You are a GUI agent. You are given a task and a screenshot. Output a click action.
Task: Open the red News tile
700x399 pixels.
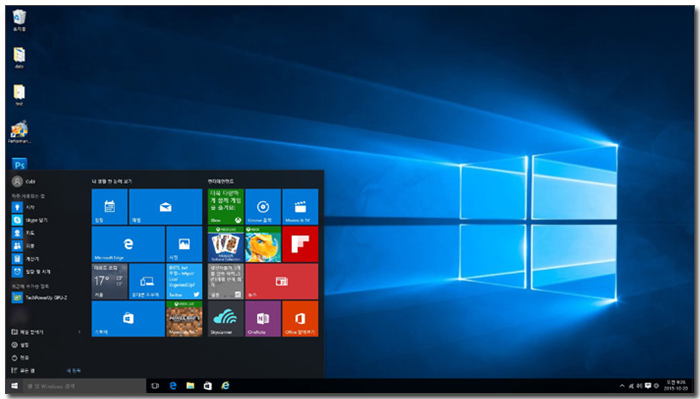[282, 281]
